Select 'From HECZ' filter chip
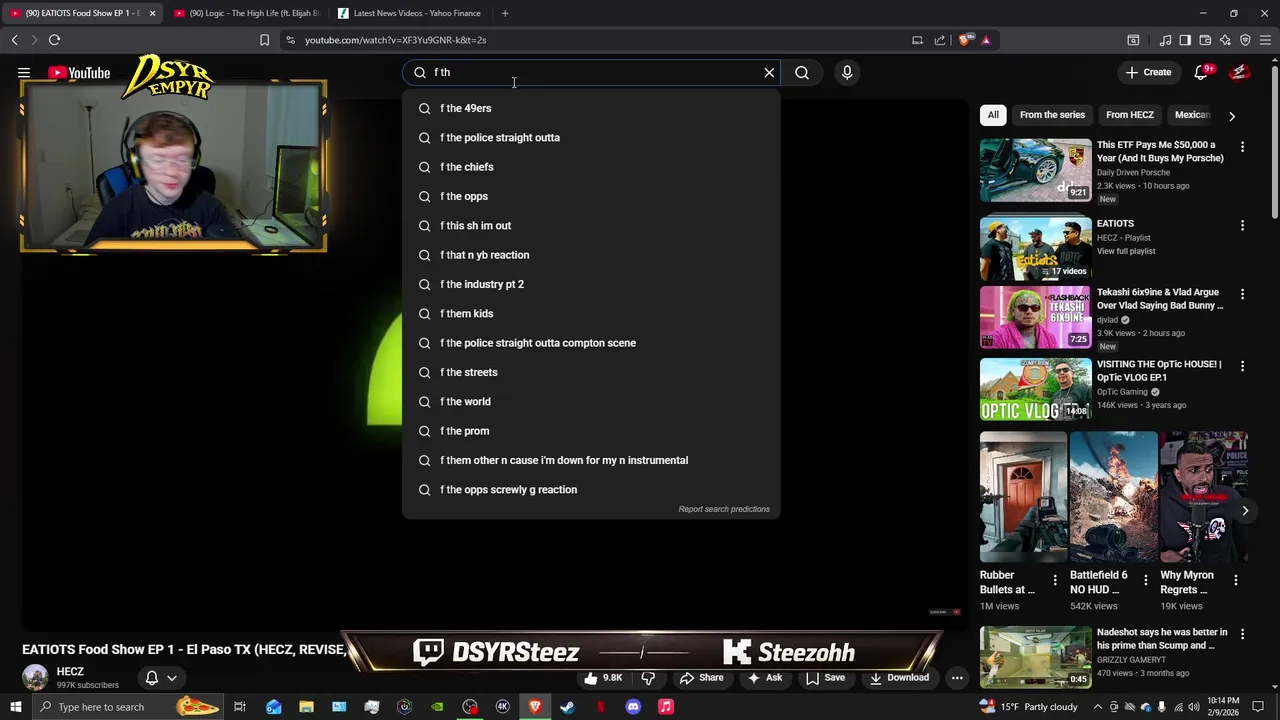Image resolution: width=1280 pixels, height=720 pixels. [x=1130, y=115]
